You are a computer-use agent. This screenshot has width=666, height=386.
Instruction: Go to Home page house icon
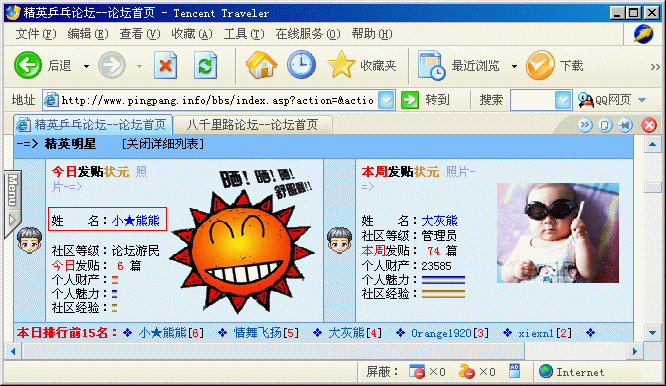pyautogui.click(x=261, y=65)
